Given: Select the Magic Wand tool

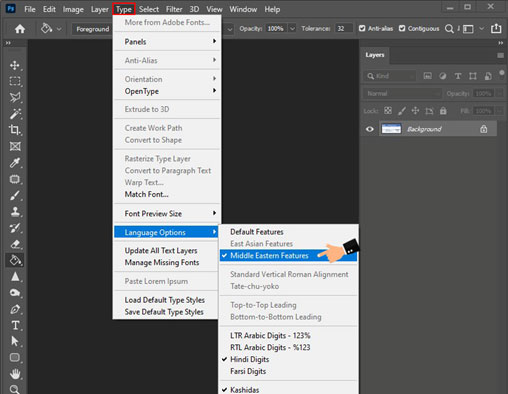Looking at the screenshot, I should [x=15, y=114].
